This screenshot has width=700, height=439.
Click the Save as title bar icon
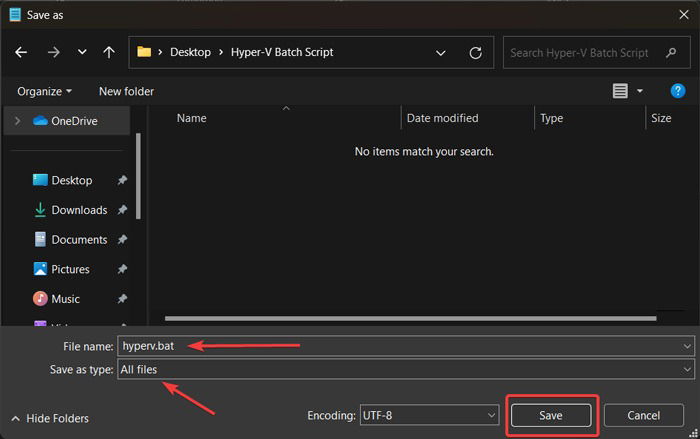click(x=15, y=15)
